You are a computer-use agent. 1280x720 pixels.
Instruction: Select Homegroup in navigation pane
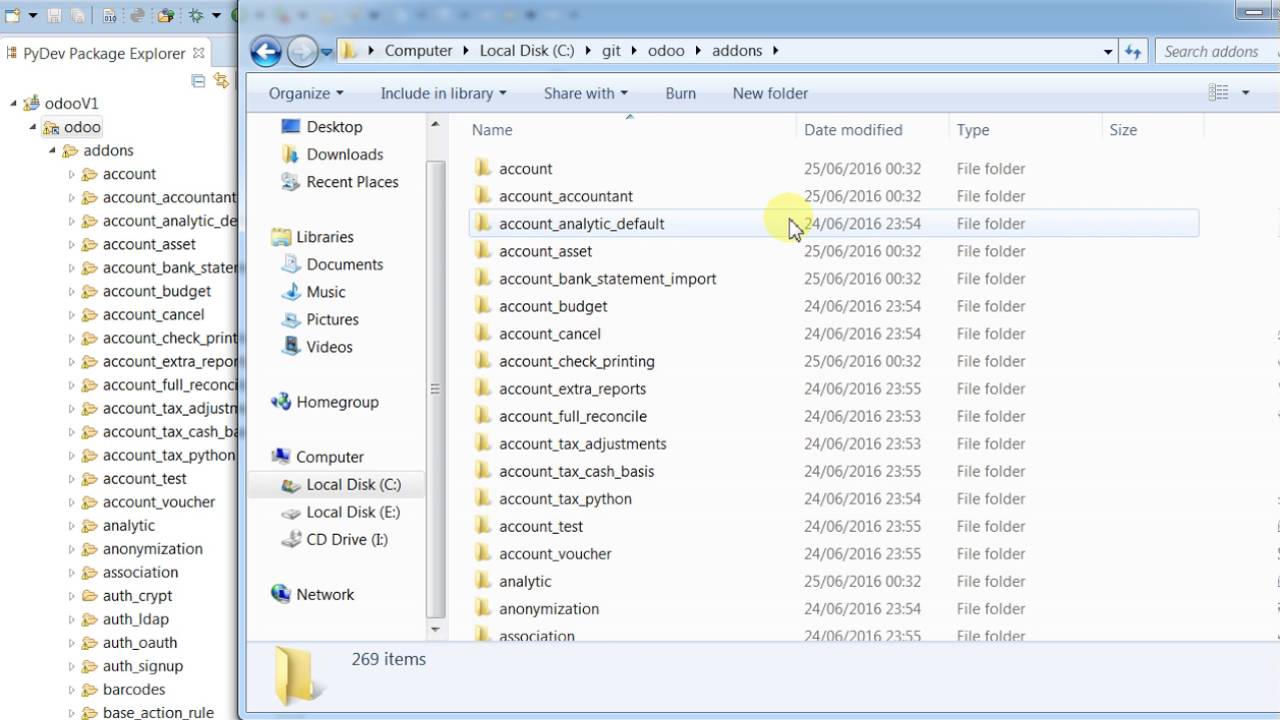pos(325,402)
